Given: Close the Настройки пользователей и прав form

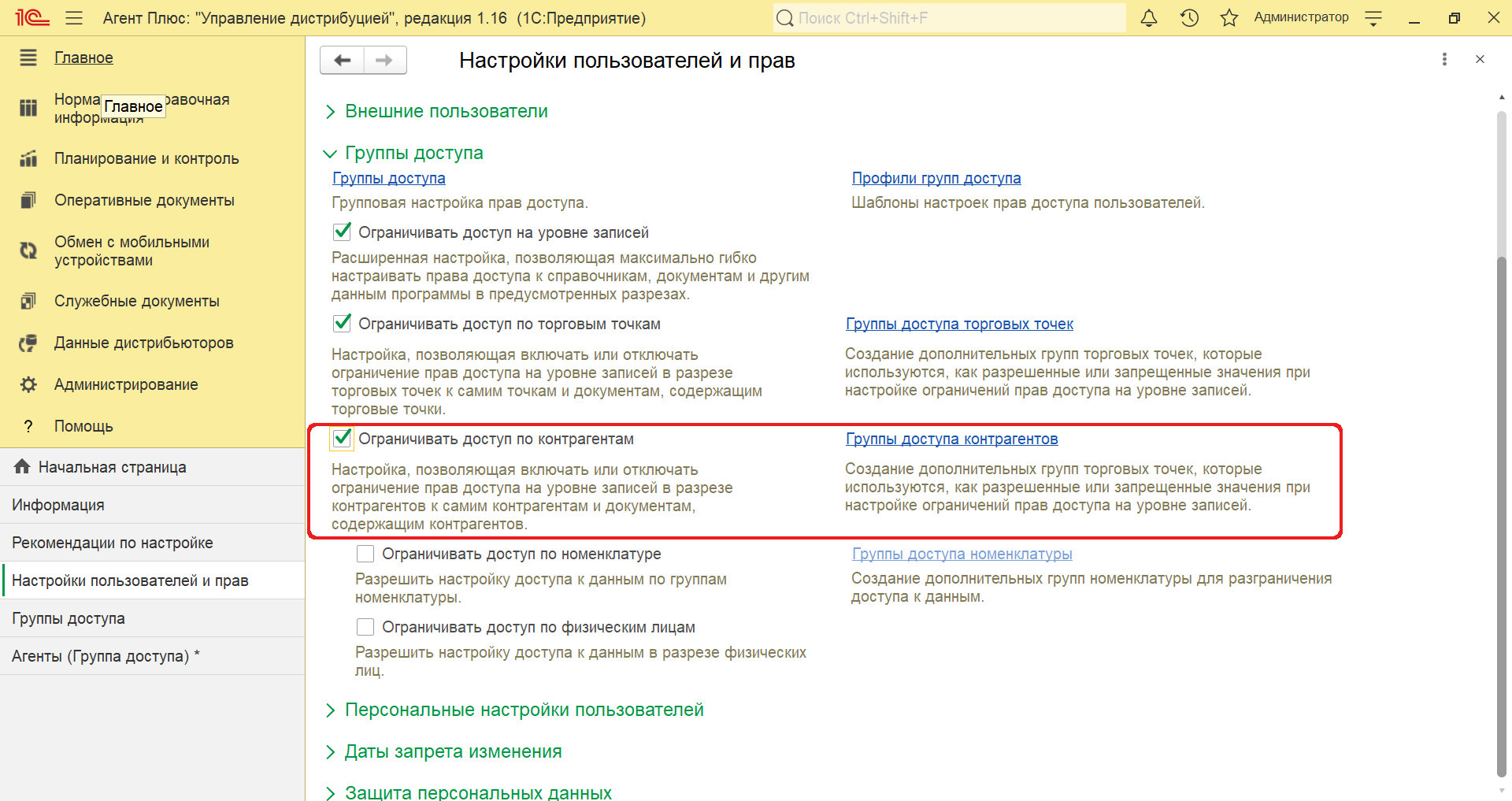Looking at the screenshot, I should [1480, 59].
